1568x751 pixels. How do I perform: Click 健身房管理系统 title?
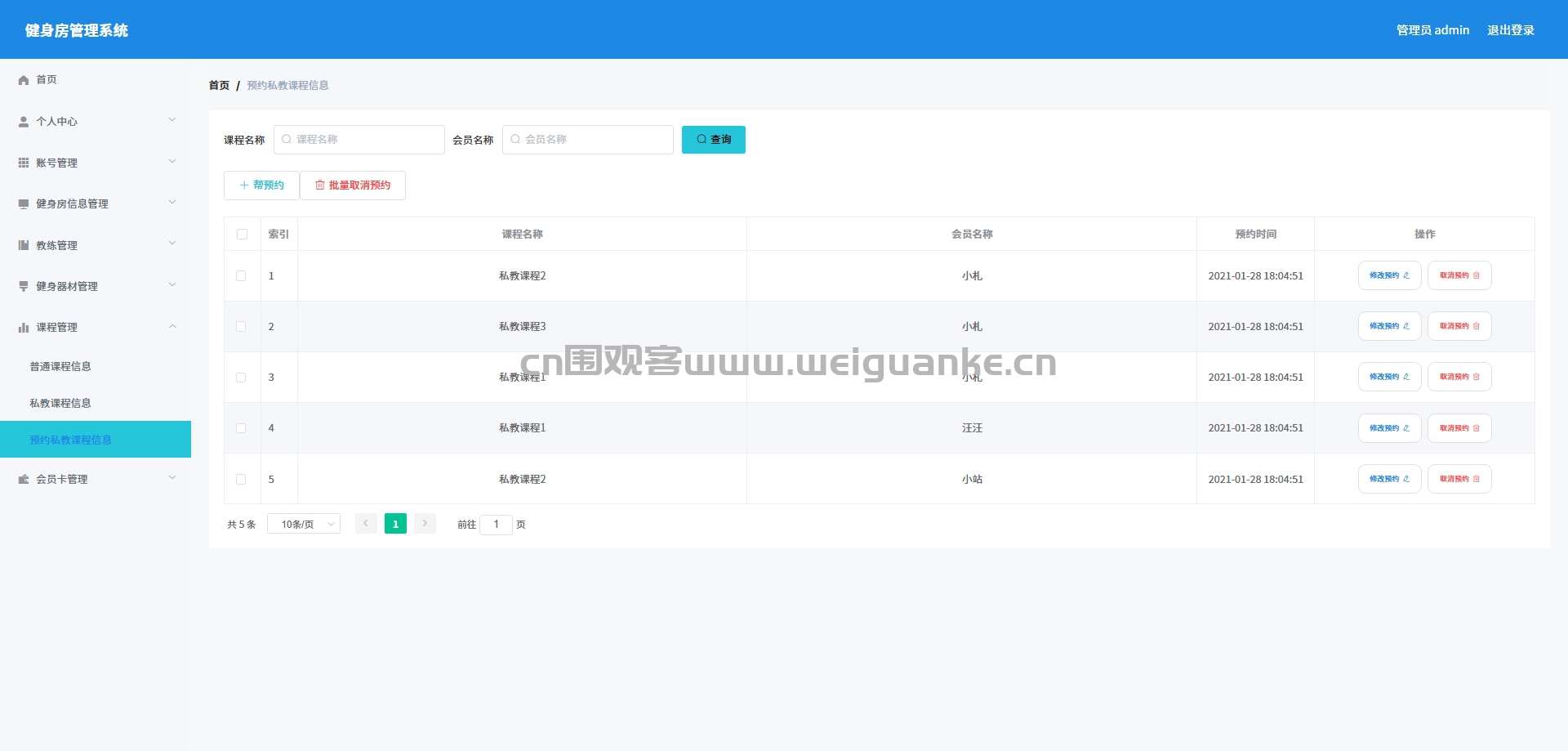point(77,30)
